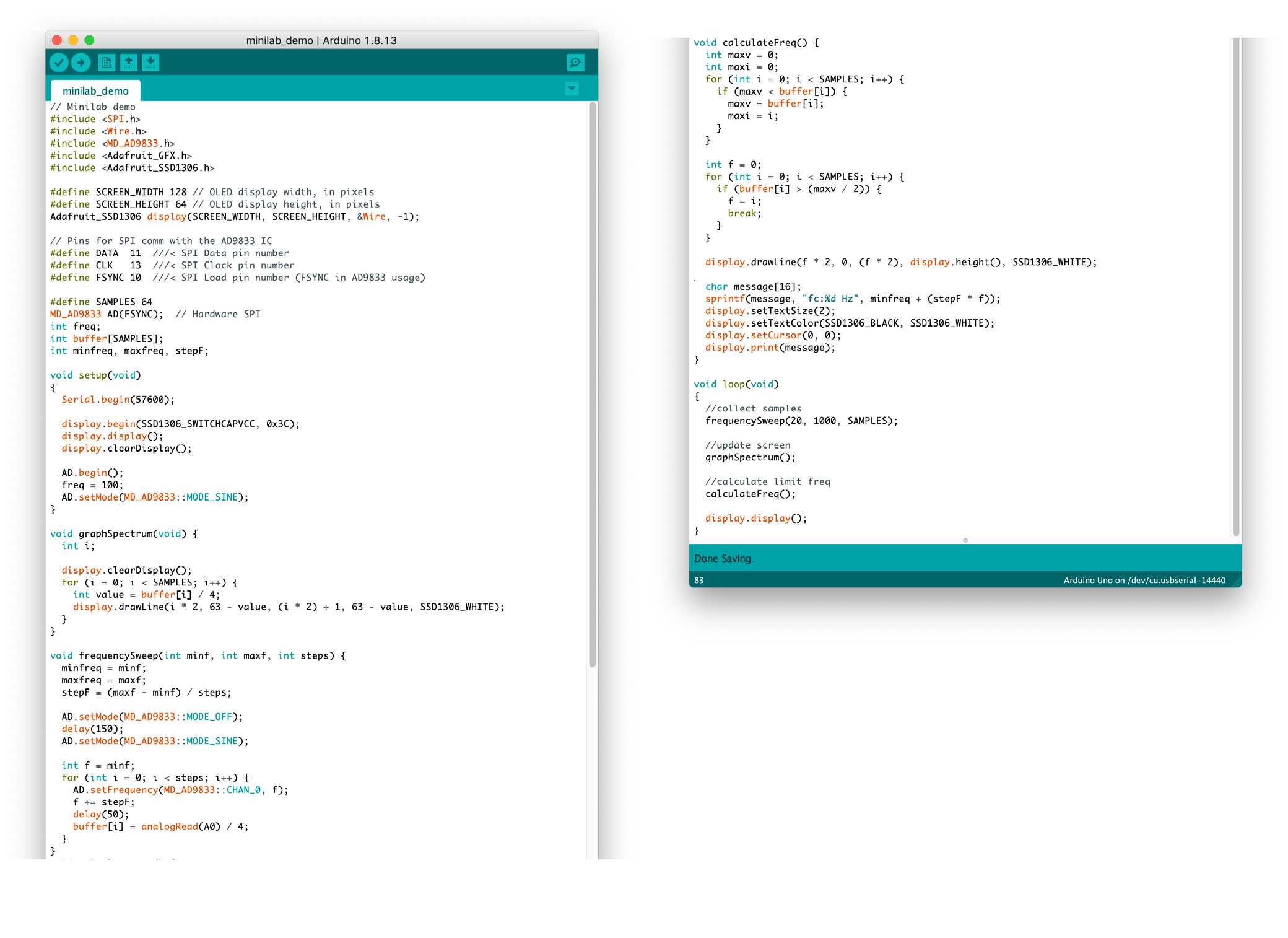This screenshot has height=938, width=1288.
Task: Save sketch using the down-arrow icon
Action: (x=150, y=62)
